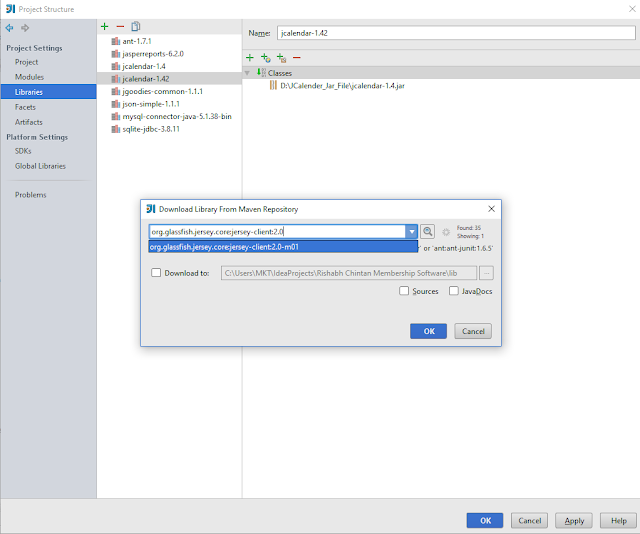Open the Modules settings page
Screen dimensions: 640x534
point(29,77)
